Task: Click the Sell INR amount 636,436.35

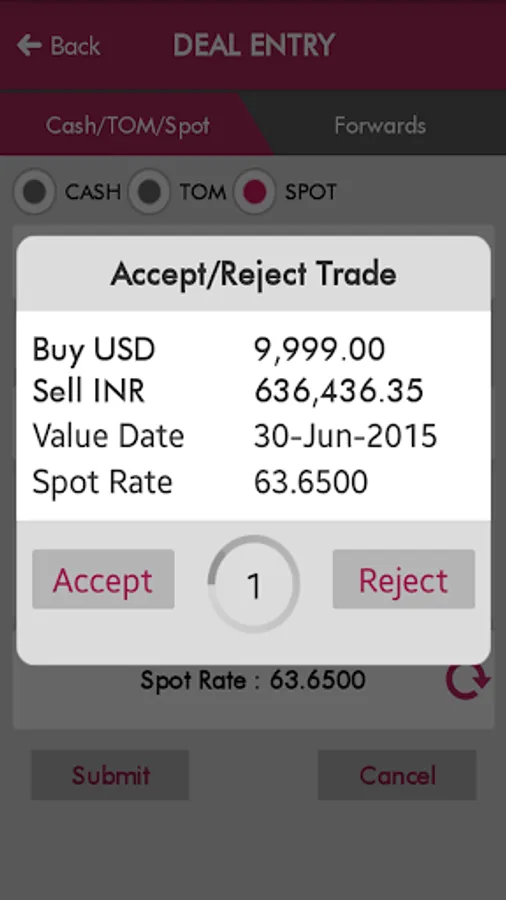Action: coord(338,391)
